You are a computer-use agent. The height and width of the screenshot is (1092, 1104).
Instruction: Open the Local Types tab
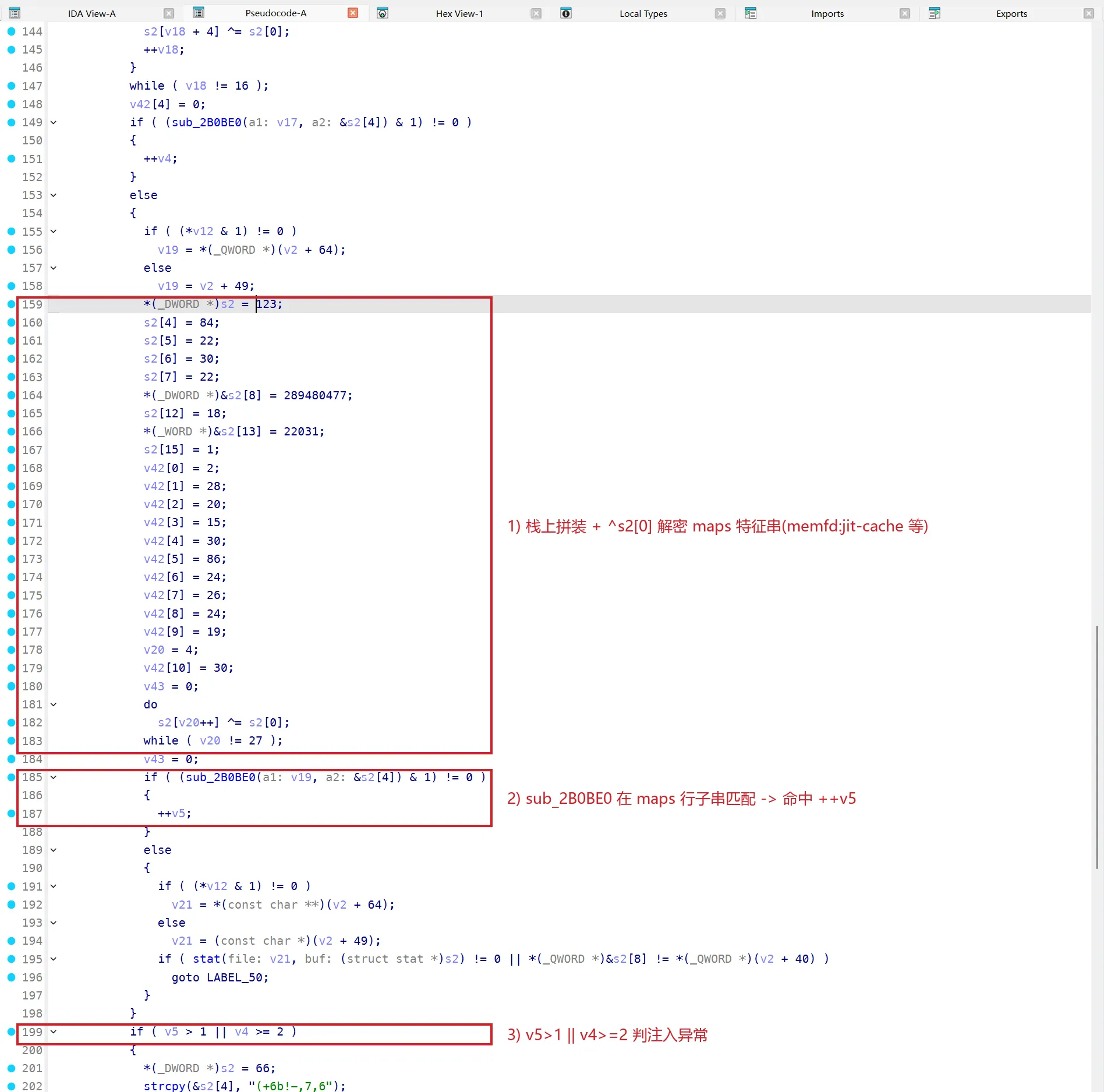643,13
